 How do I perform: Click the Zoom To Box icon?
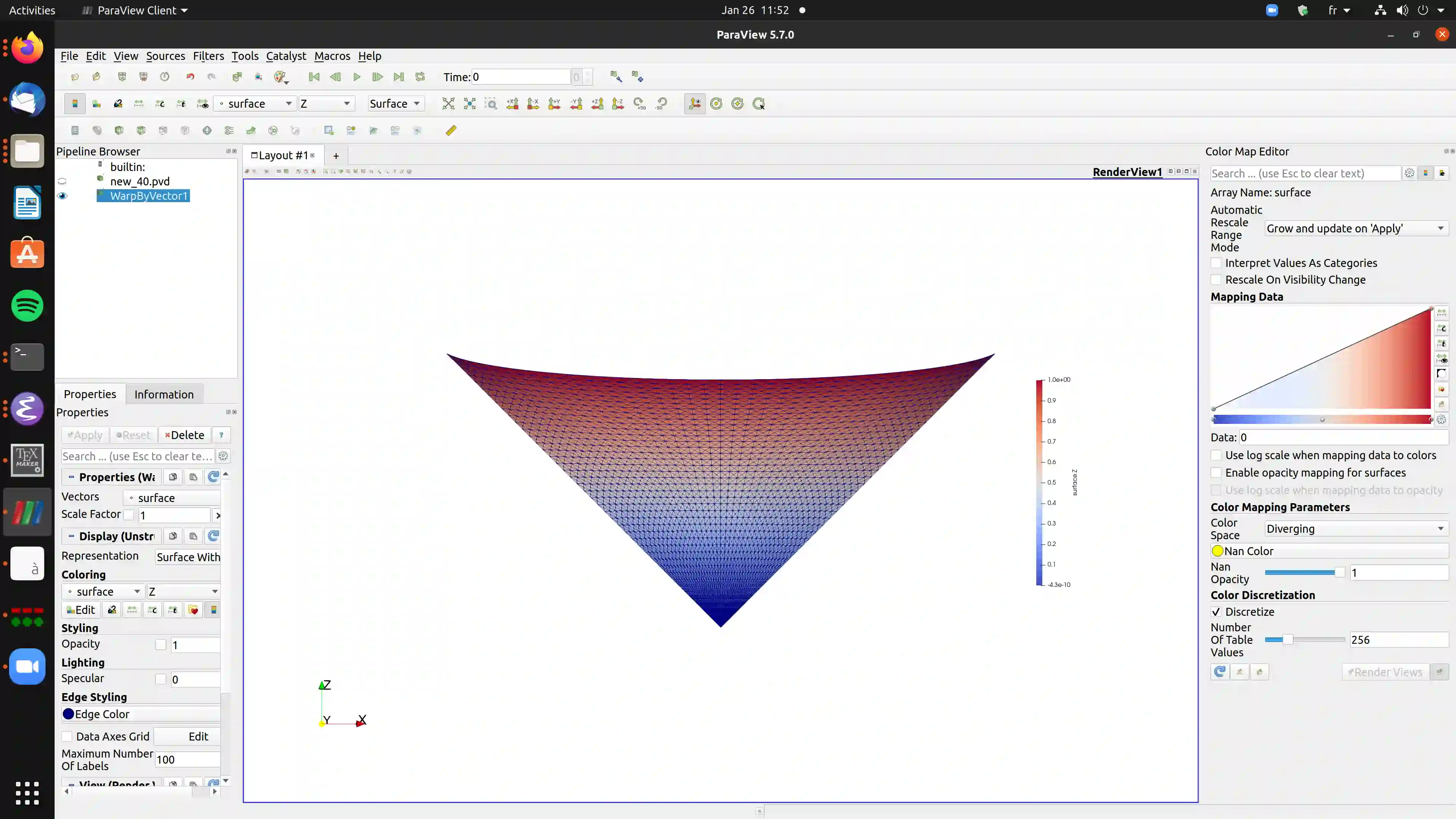(491, 104)
